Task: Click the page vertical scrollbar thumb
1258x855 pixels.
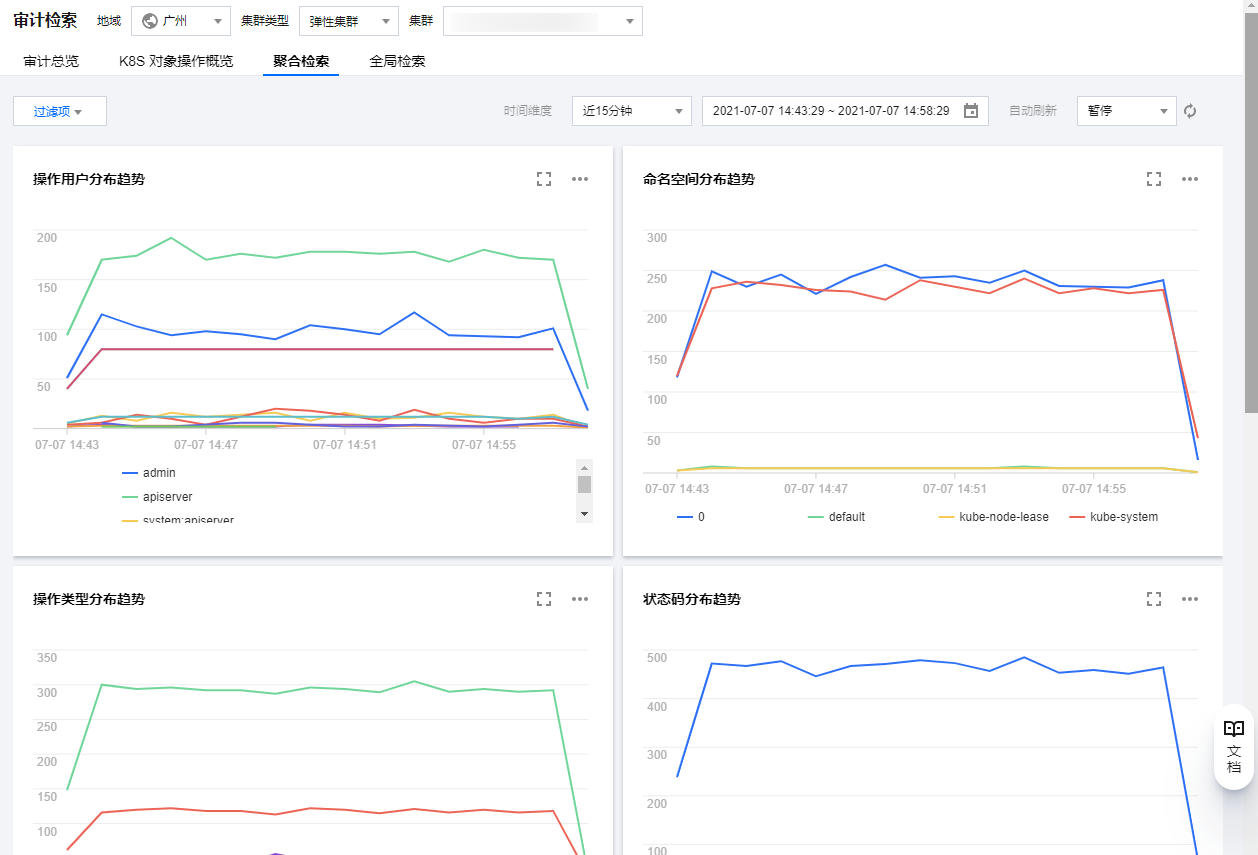Action: point(1251,211)
